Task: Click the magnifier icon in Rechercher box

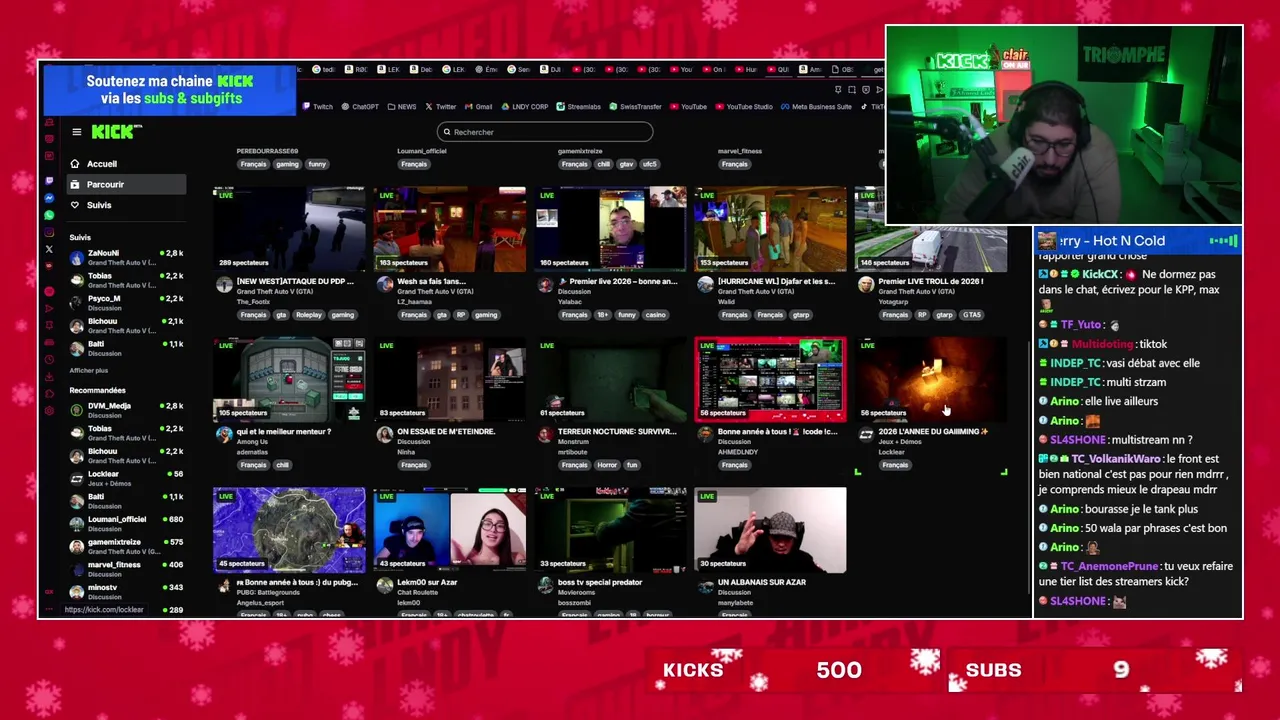Action: pos(447,132)
